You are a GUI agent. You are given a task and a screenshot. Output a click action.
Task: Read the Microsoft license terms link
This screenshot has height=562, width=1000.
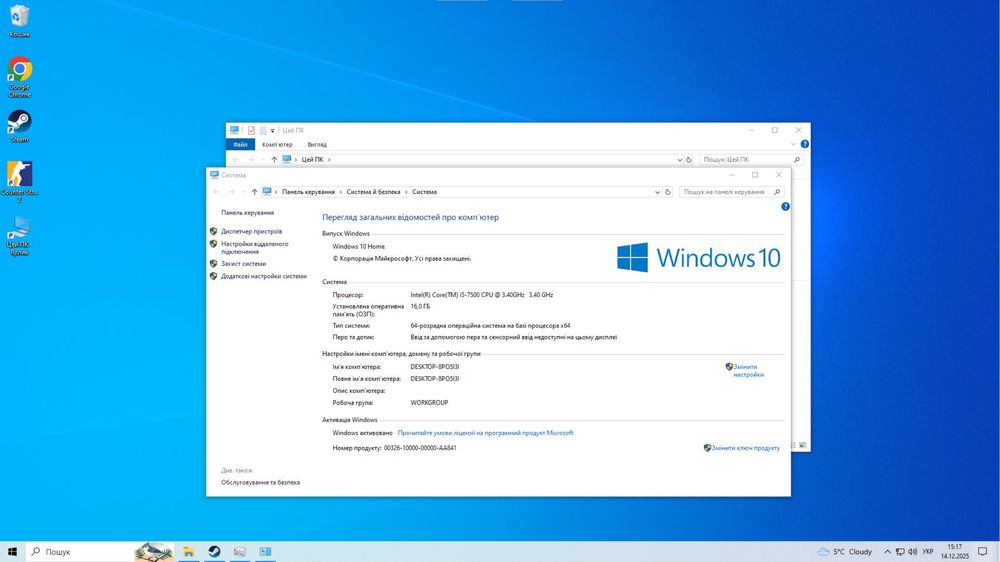coord(485,433)
